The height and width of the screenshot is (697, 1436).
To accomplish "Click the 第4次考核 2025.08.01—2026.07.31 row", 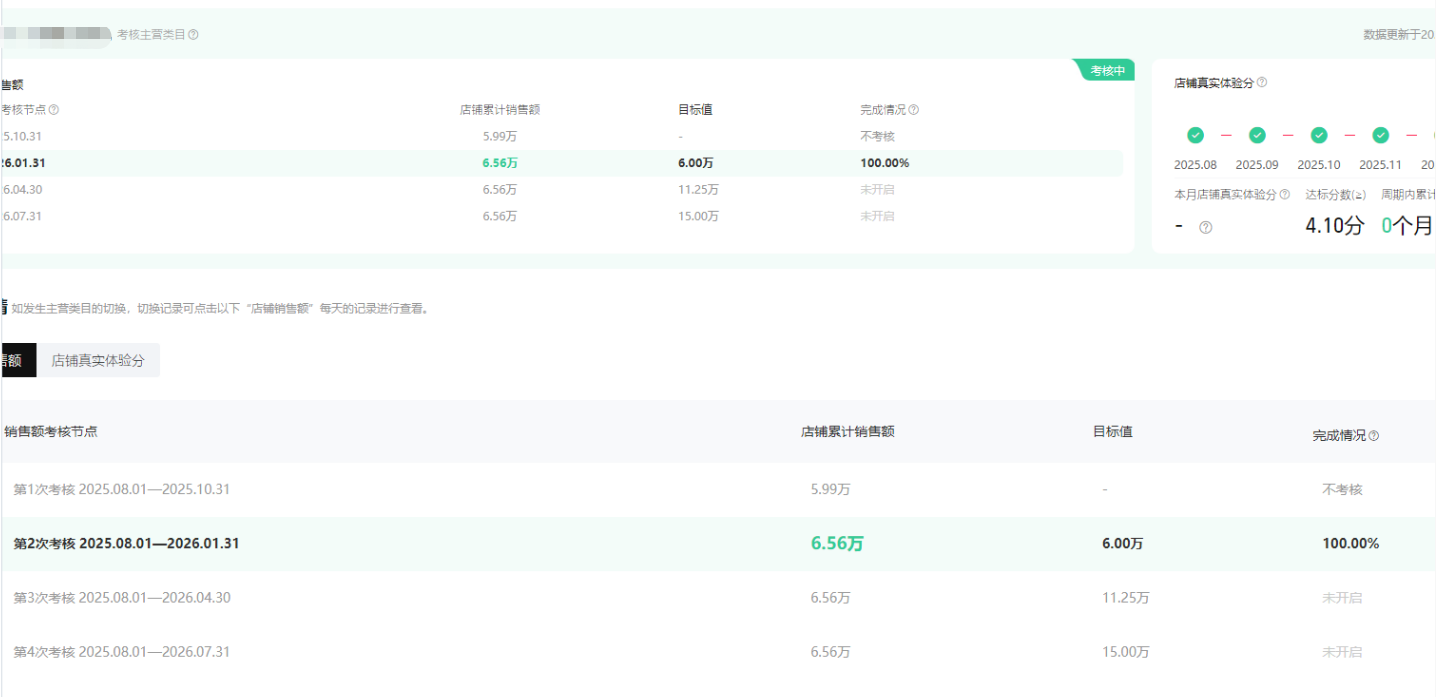I will pos(122,651).
